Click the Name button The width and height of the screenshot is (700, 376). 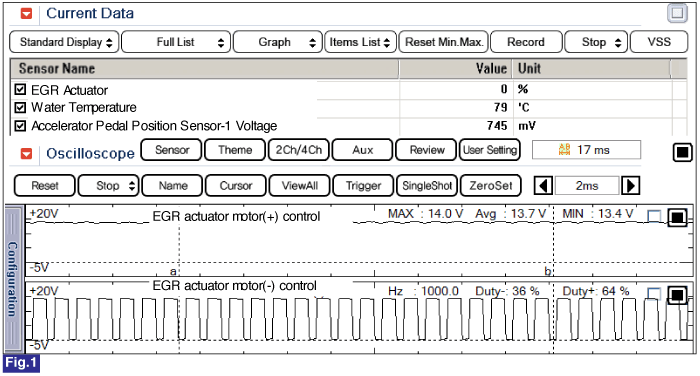pyautogui.click(x=172, y=185)
